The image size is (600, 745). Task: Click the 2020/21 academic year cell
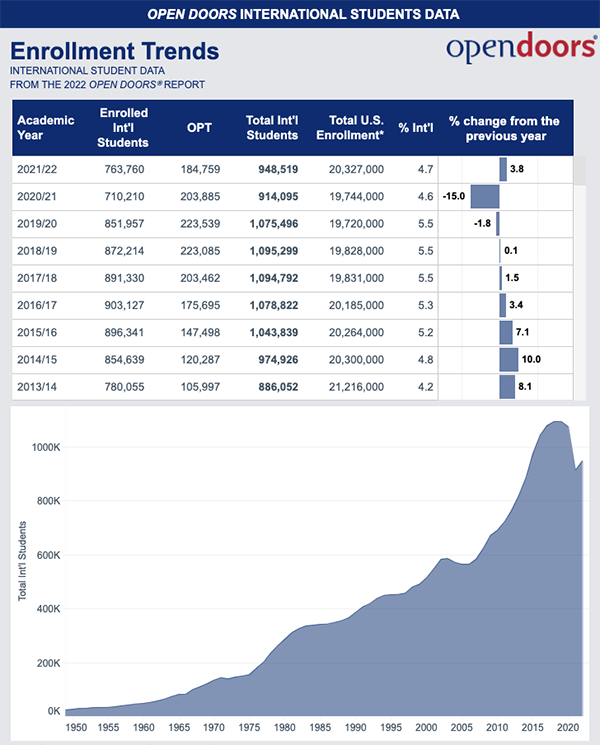pos(37,196)
